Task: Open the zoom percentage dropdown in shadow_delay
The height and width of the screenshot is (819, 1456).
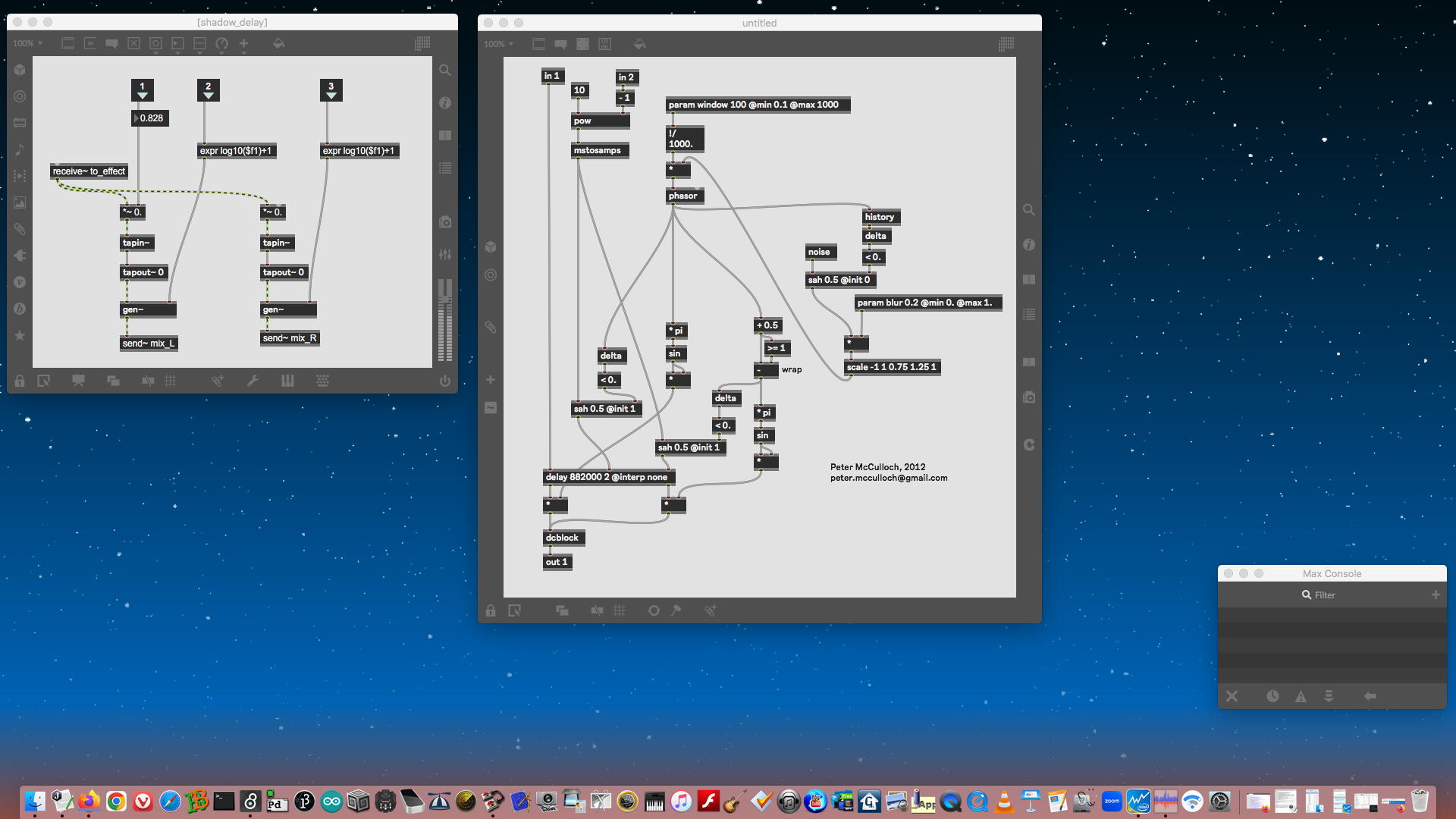Action: coord(28,44)
